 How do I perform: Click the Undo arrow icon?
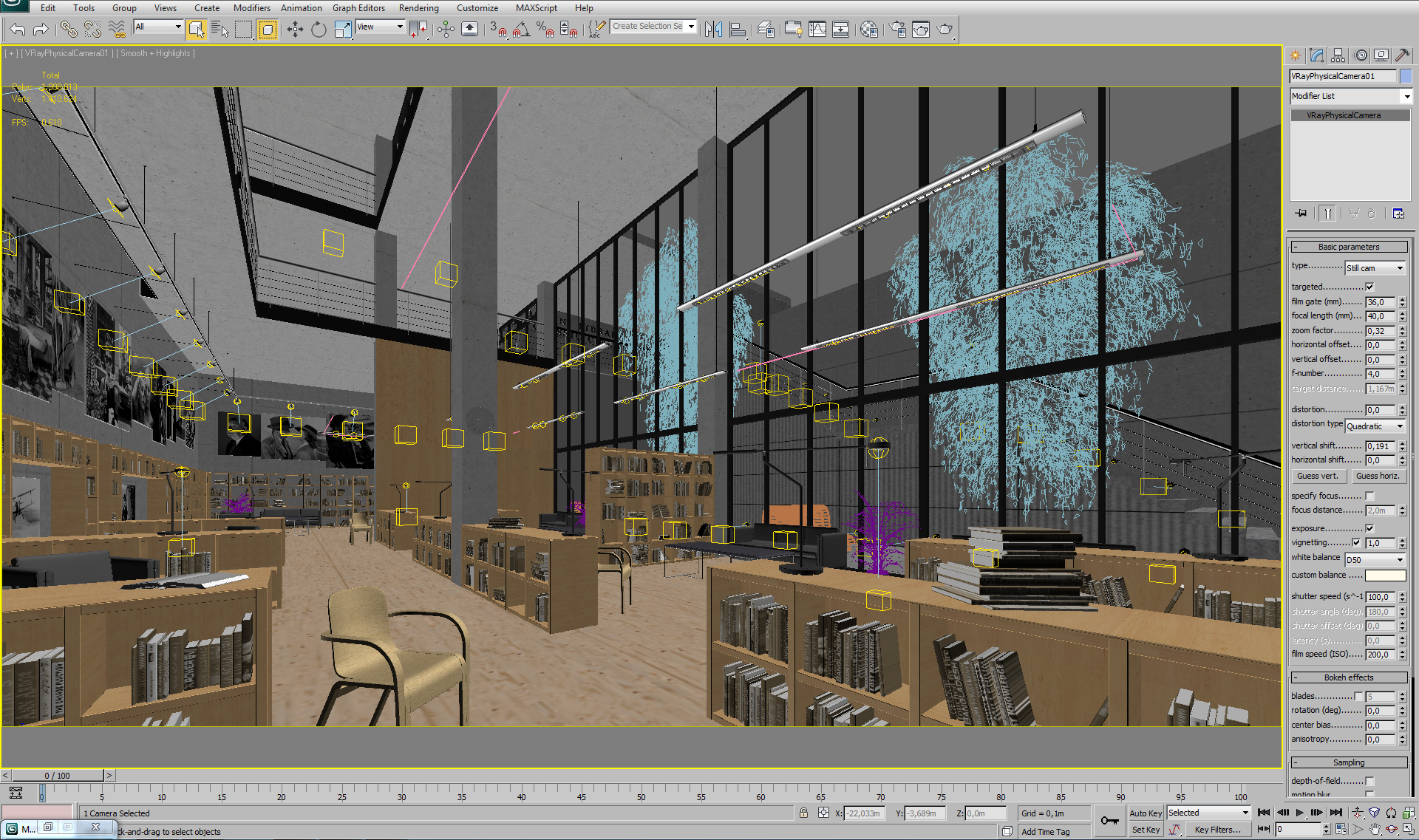[18, 30]
